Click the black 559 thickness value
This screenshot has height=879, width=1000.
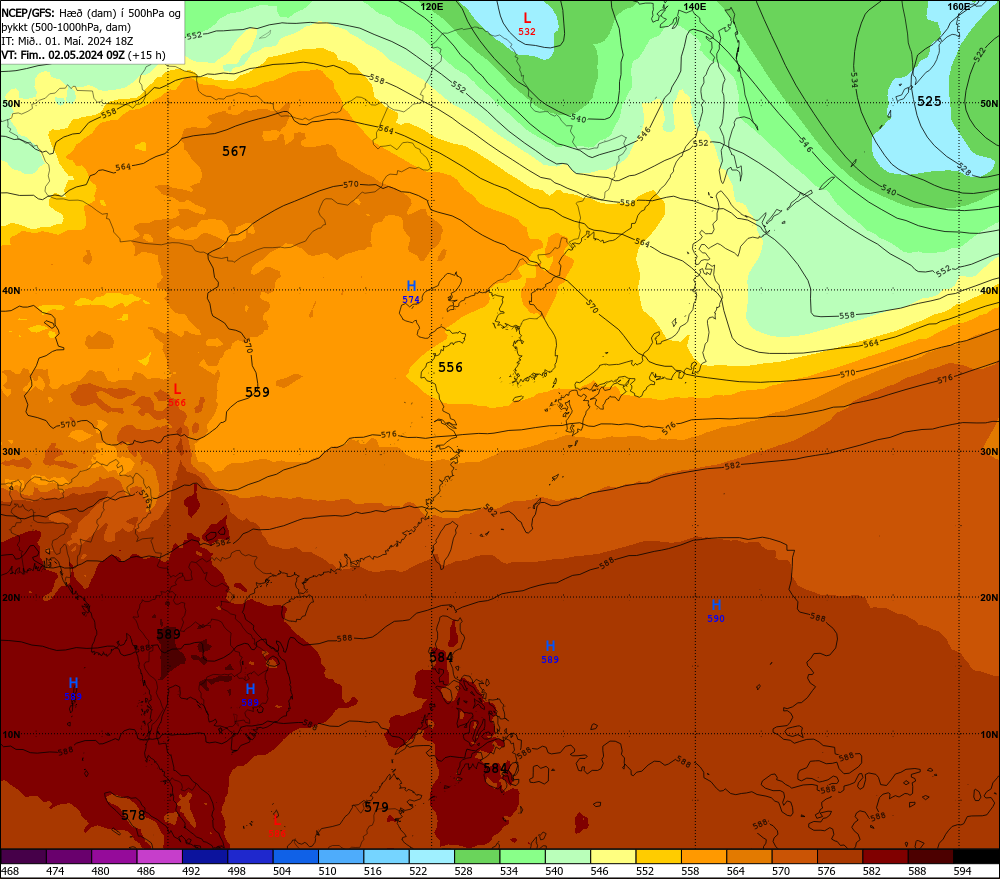point(258,392)
